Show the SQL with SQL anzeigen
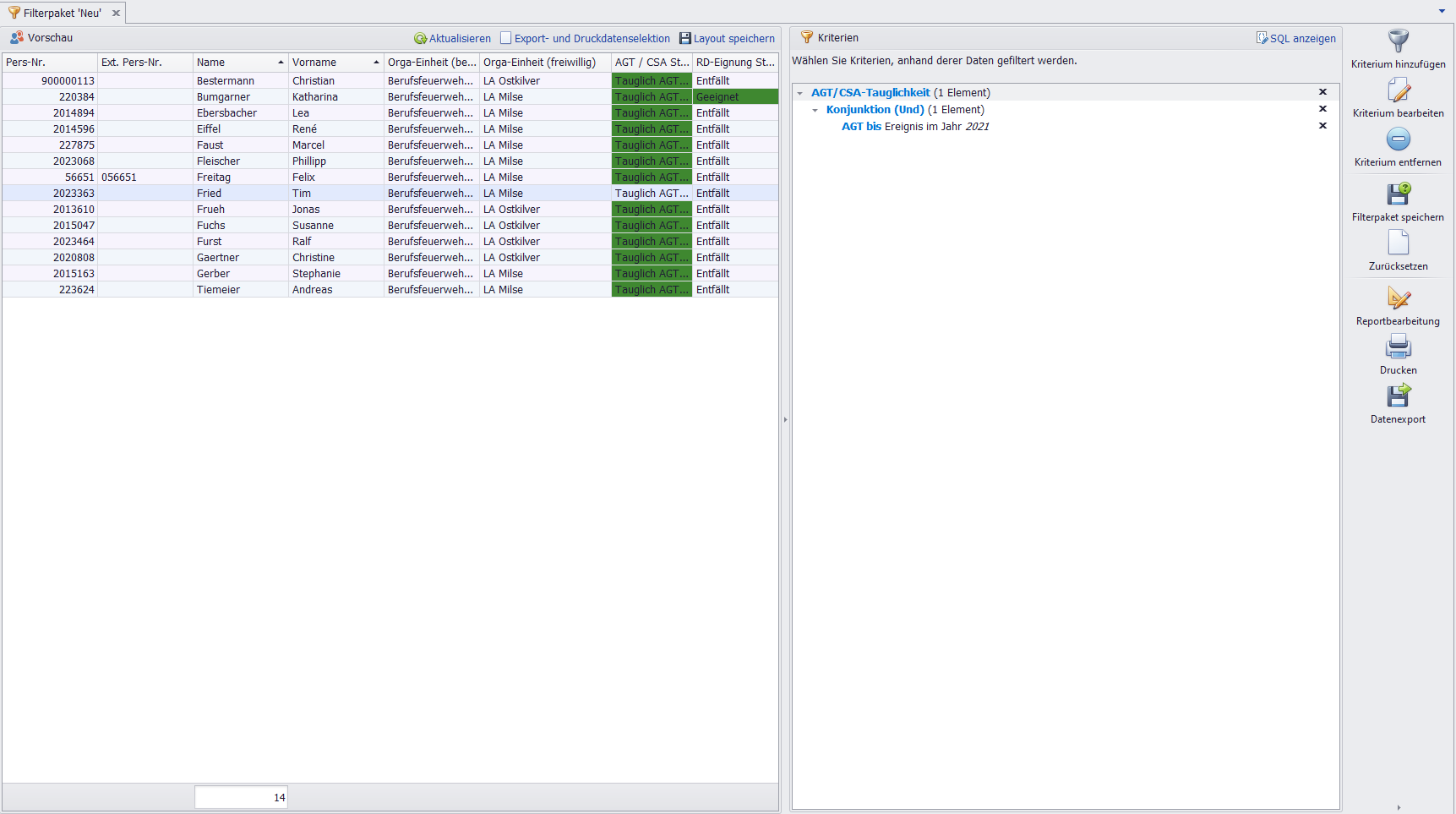 [x=1295, y=39]
